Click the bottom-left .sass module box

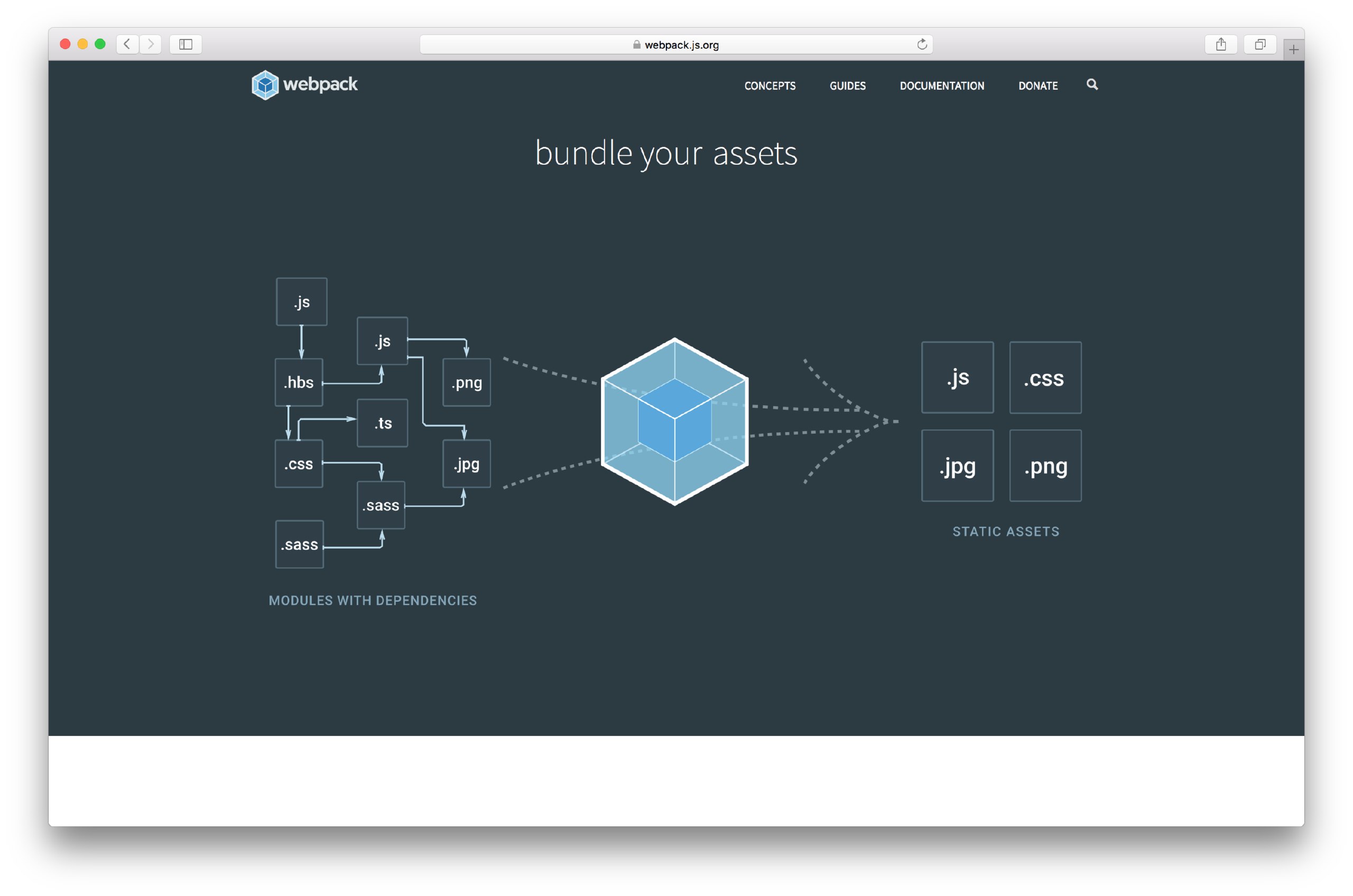(x=300, y=544)
